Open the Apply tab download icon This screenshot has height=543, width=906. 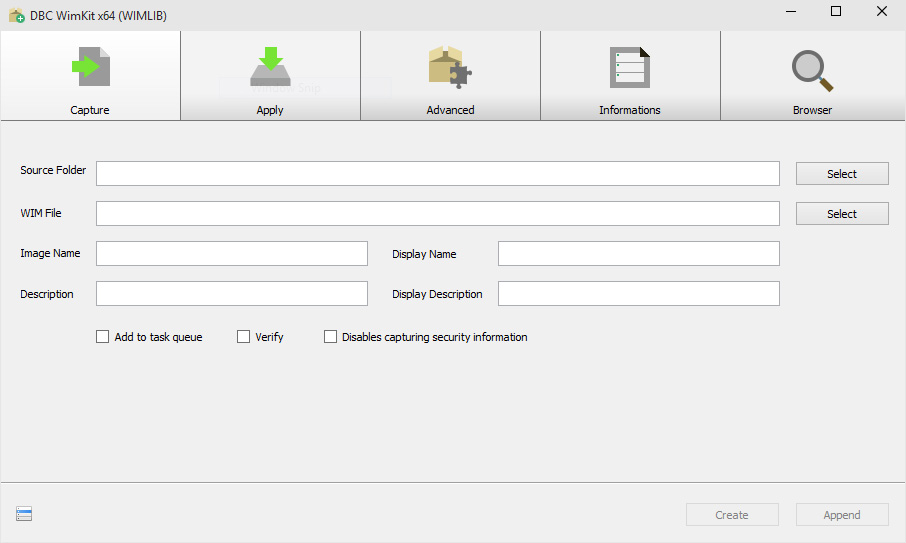click(x=270, y=67)
